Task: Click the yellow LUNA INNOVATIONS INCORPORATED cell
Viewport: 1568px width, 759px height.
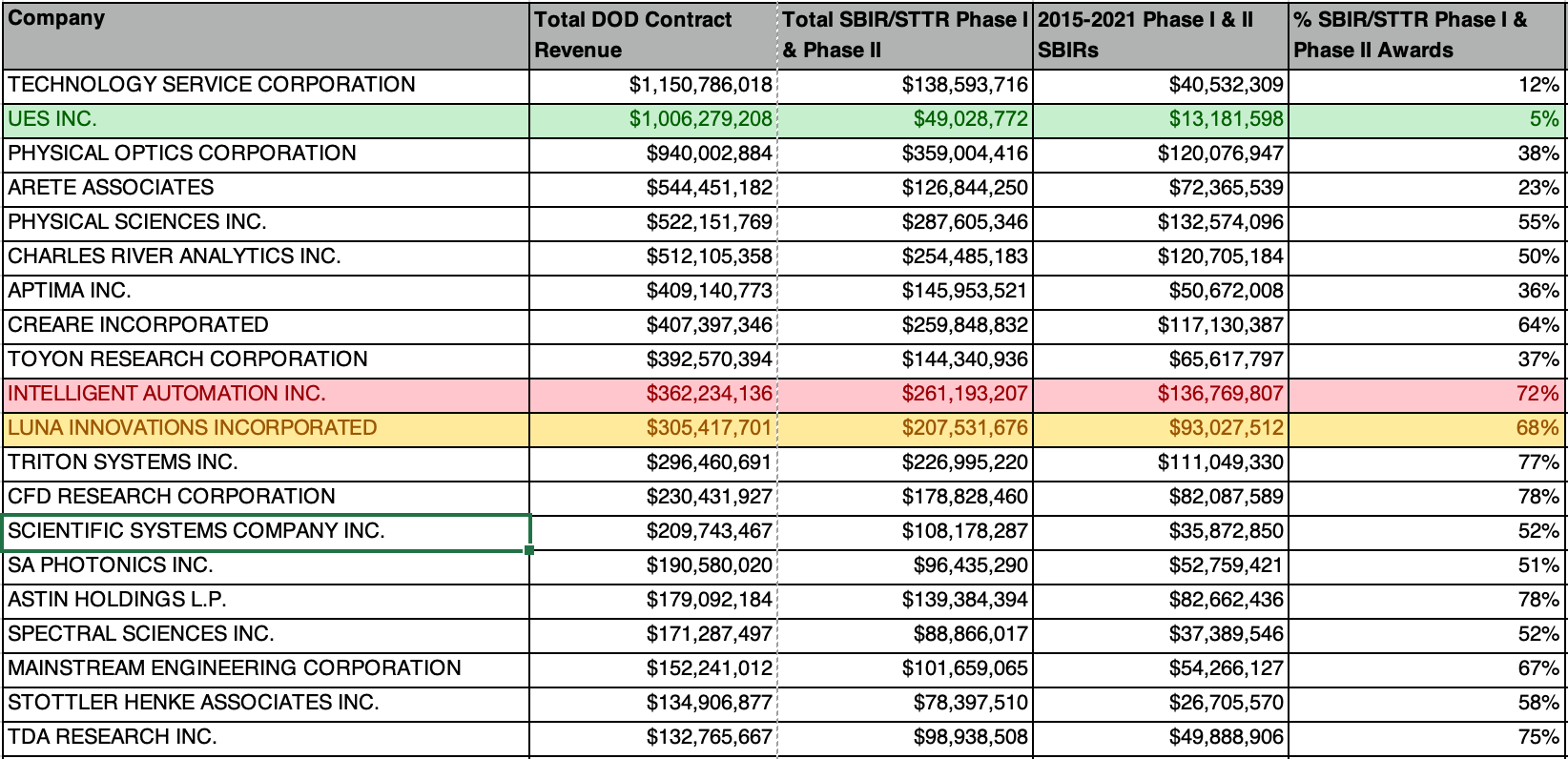Action: tap(266, 429)
